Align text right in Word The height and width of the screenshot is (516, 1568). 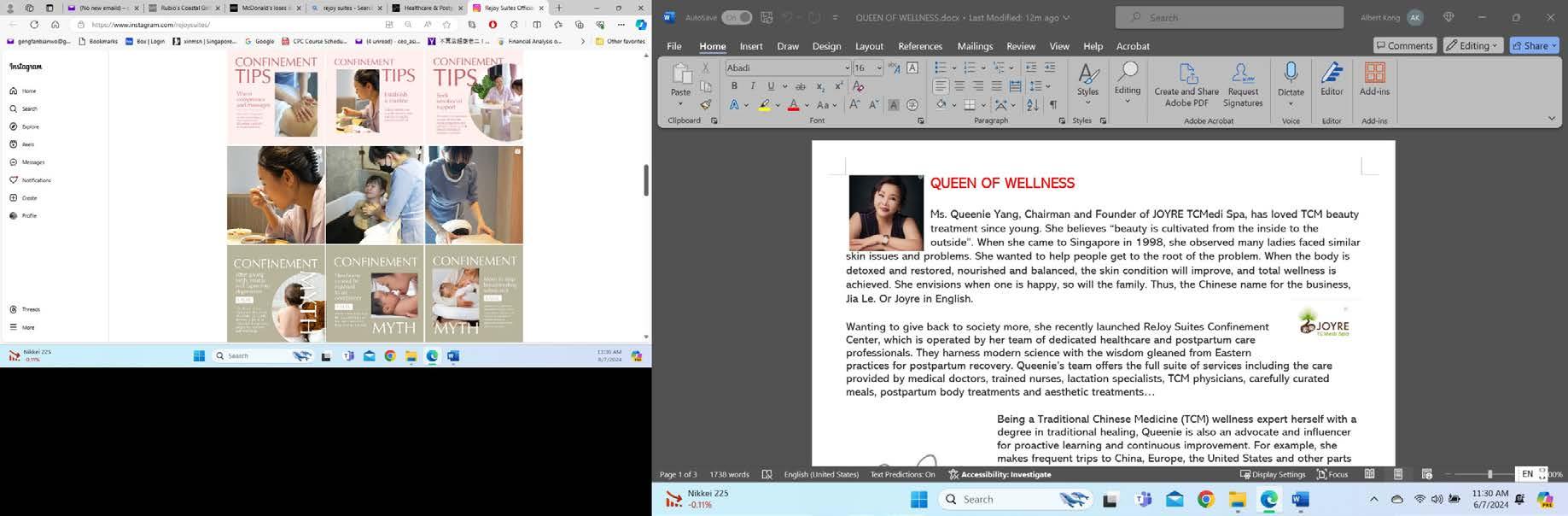pyautogui.click(x=978, y=86)
